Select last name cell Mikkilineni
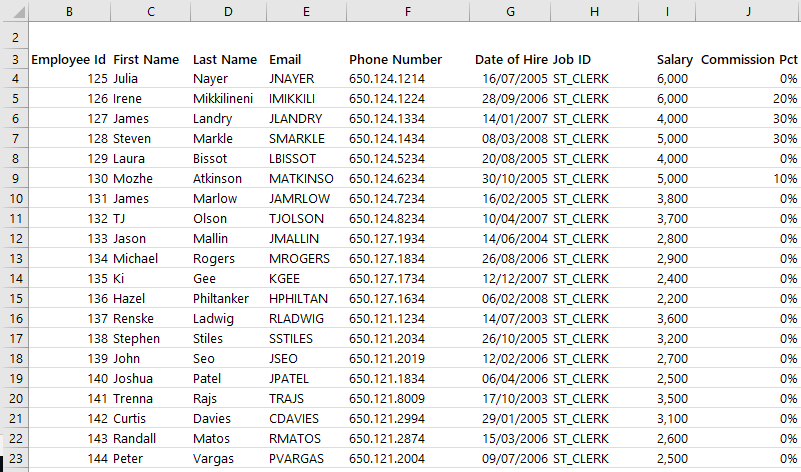Viewport: 801px width, 472px height. click(x=228, y=98)
